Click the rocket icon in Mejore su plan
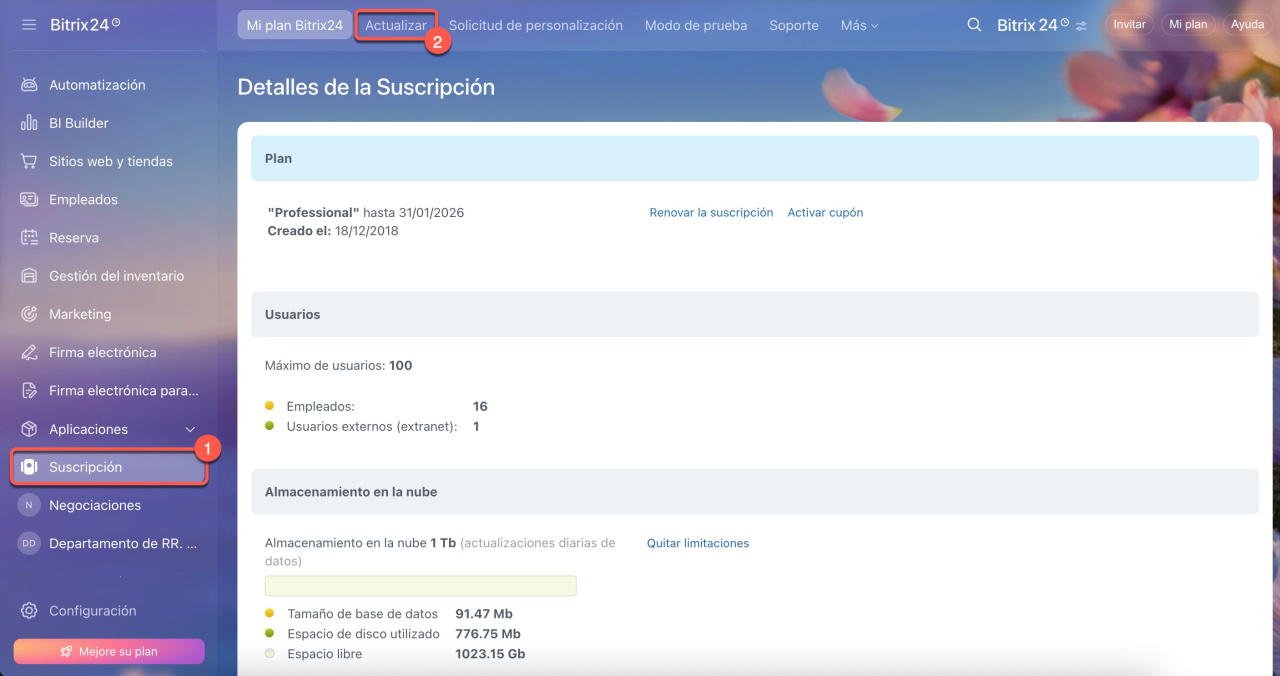Screen dimensions: 1280x676 tap(66, 652)
